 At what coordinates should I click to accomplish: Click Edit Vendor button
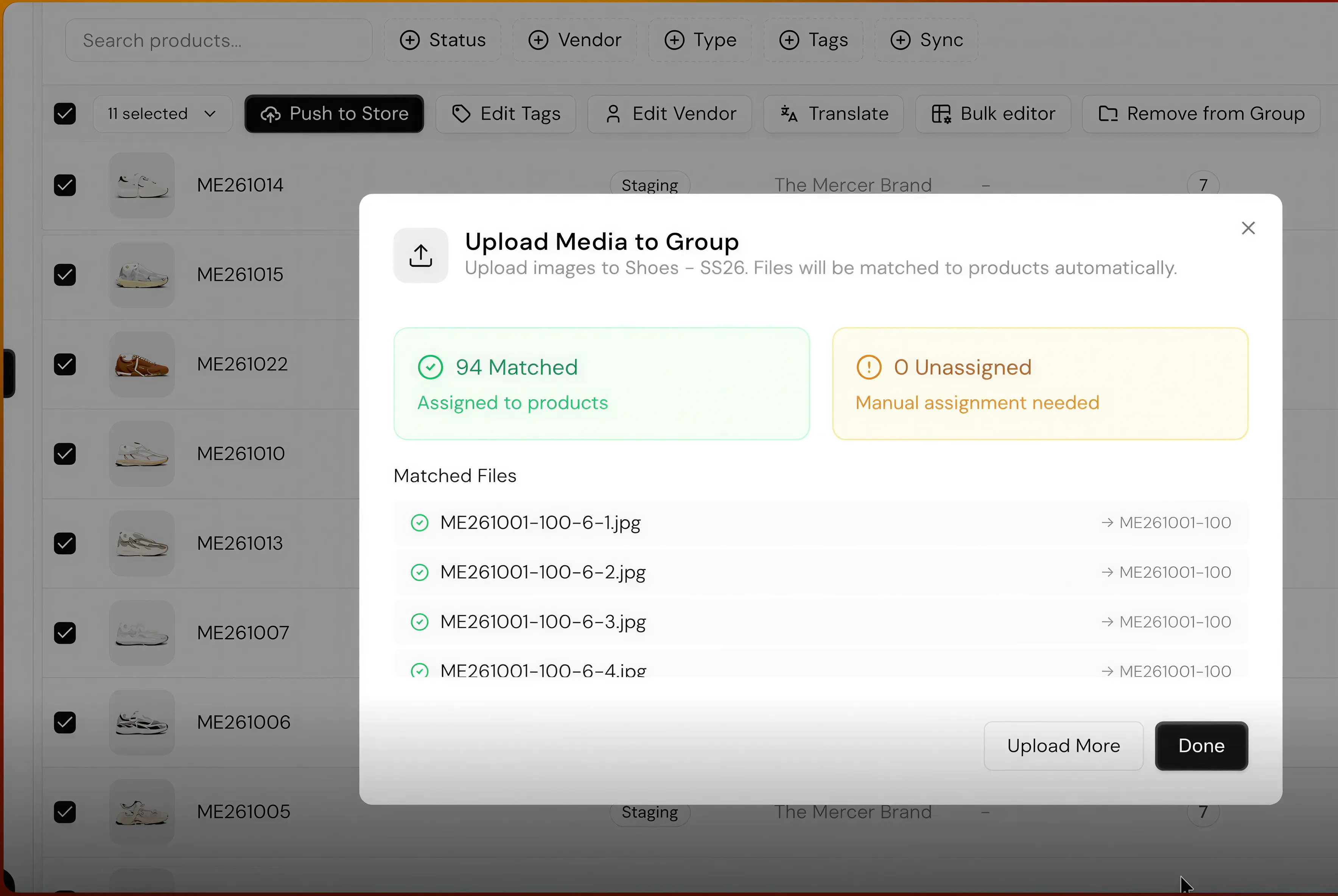pyautogui.click(x=670, y=114)
